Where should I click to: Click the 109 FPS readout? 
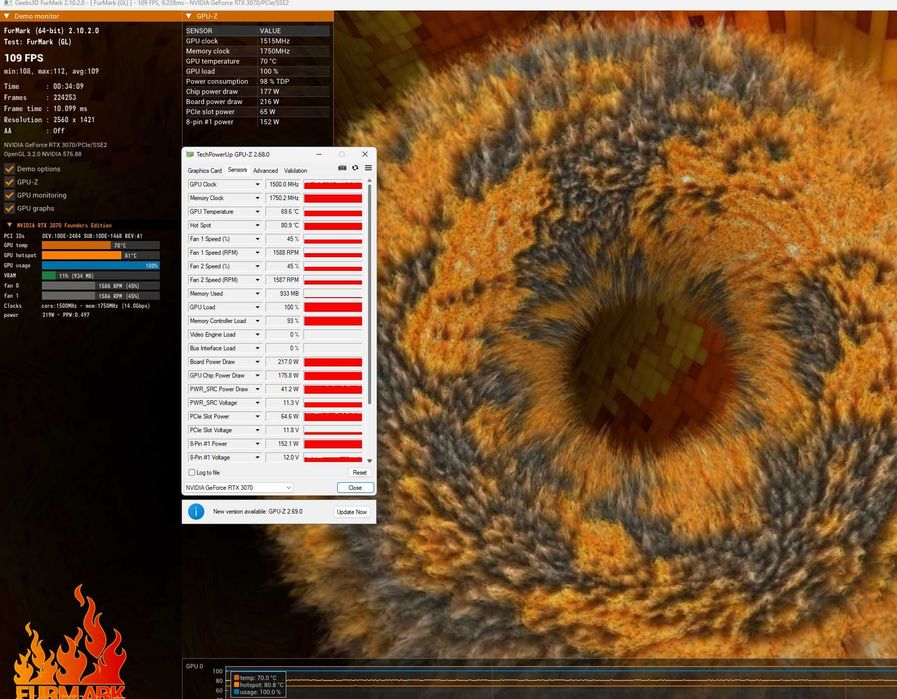click(23, 58)
